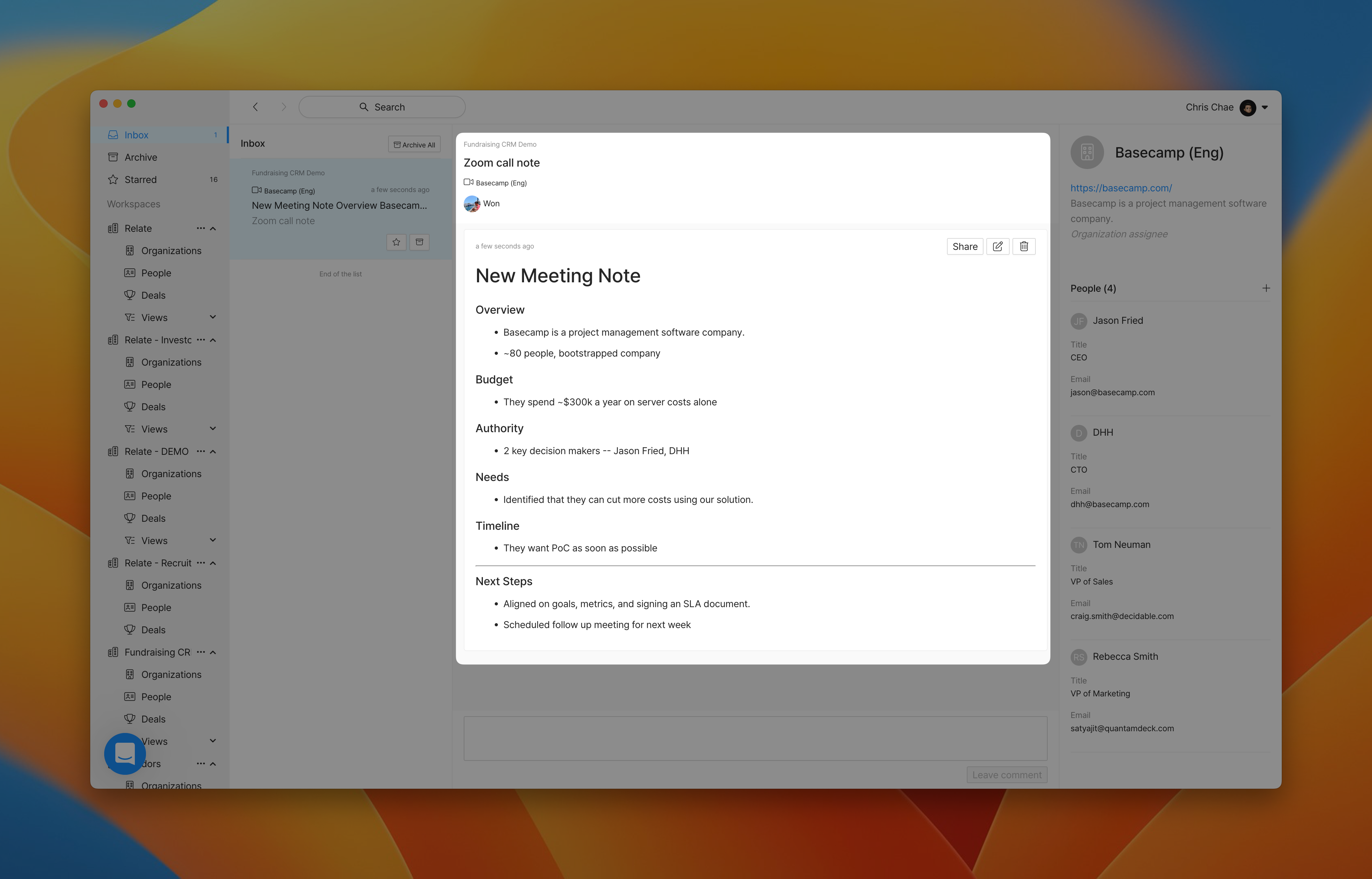Open the Starred folder
The height and width of the screenshot is (879, 1372).
click(140, 180)
